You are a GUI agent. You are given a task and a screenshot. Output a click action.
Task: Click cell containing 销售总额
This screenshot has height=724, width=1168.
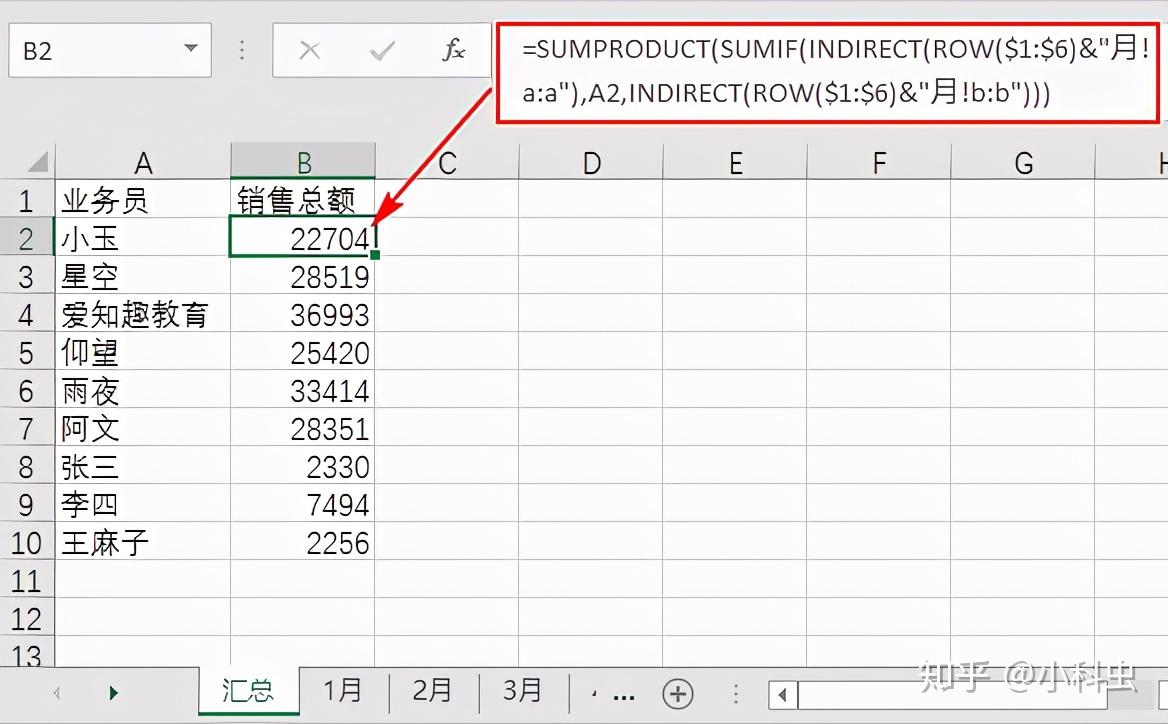(303, 199)
